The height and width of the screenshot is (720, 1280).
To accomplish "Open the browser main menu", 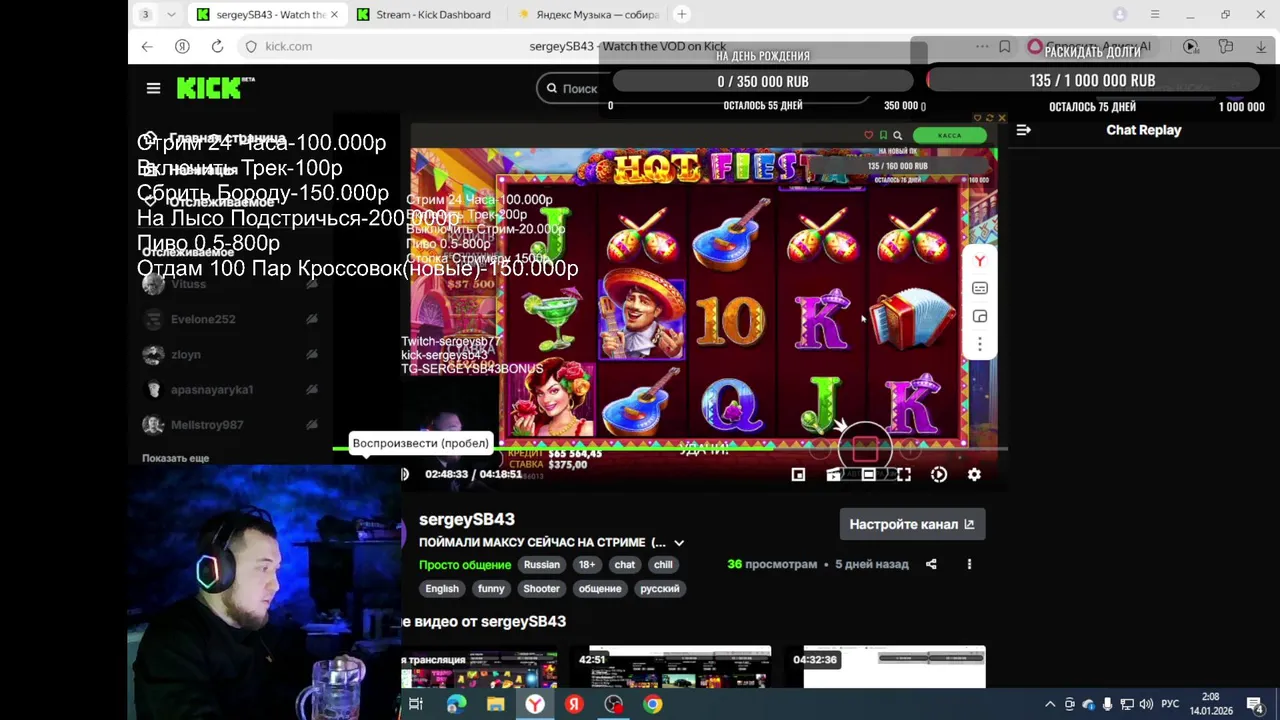I will coord(1155,14).
